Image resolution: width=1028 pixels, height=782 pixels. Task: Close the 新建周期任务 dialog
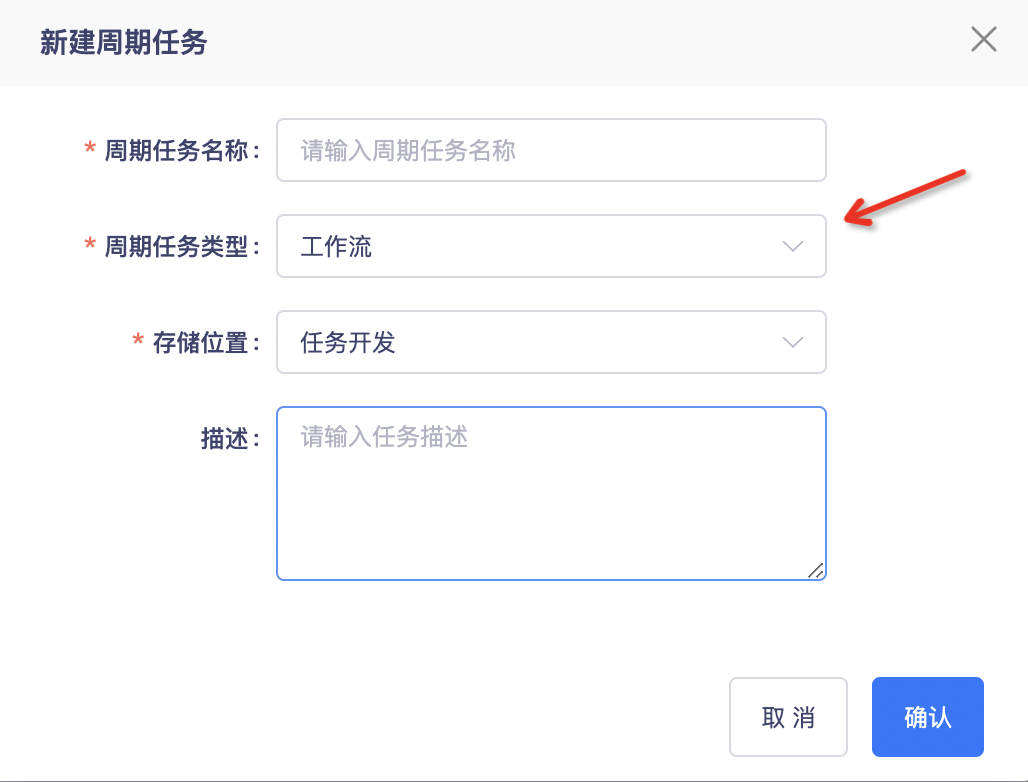984,40
